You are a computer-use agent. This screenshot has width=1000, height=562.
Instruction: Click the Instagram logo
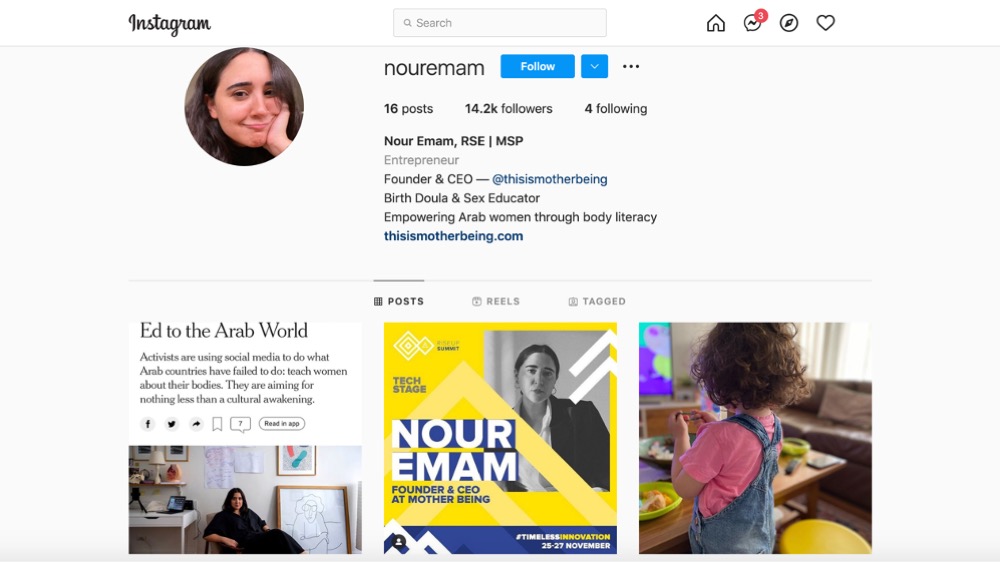[170, 24]
